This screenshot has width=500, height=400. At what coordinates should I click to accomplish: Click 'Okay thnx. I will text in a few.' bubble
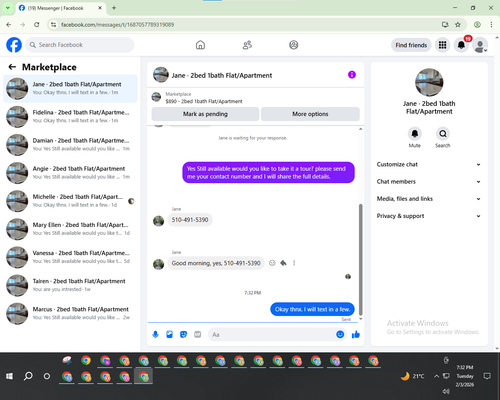(312, 309)
